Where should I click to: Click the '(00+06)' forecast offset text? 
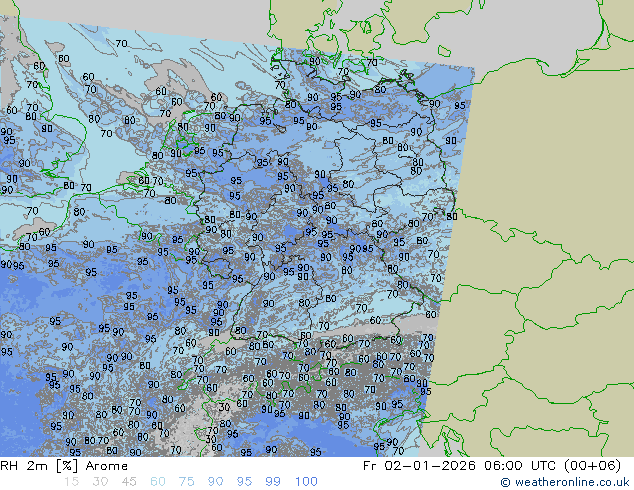[x=593, y=466]
